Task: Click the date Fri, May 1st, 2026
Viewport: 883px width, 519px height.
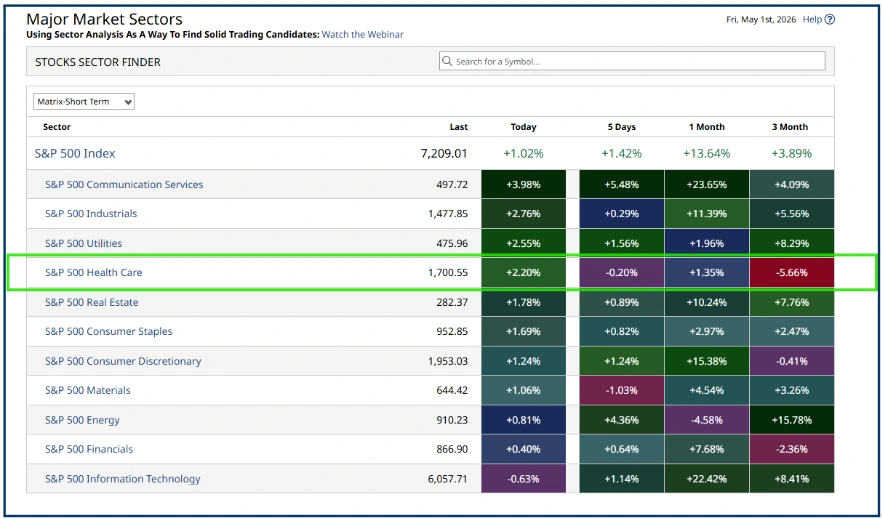Action: click(x=761, y=20)
